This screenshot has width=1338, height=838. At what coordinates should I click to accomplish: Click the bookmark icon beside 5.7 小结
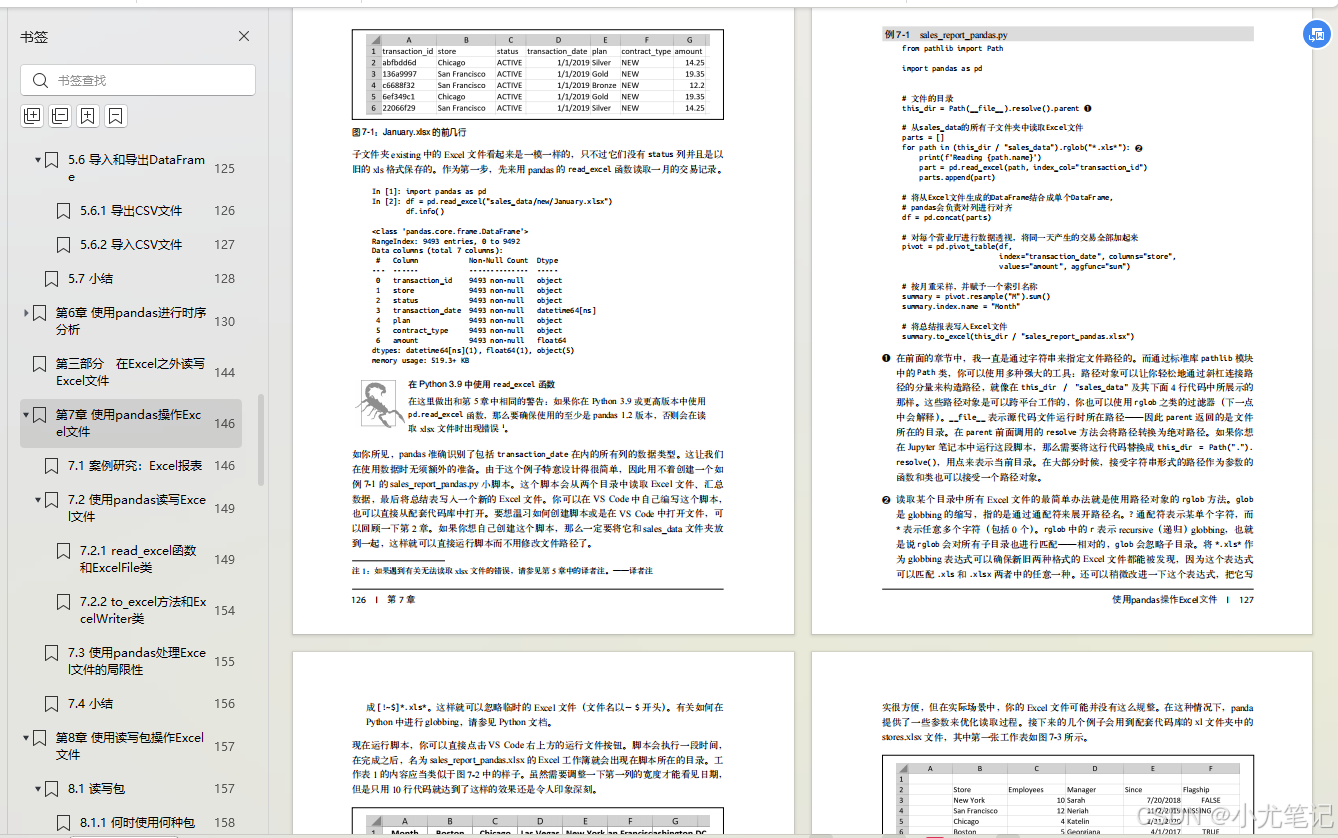pos(51,279)
